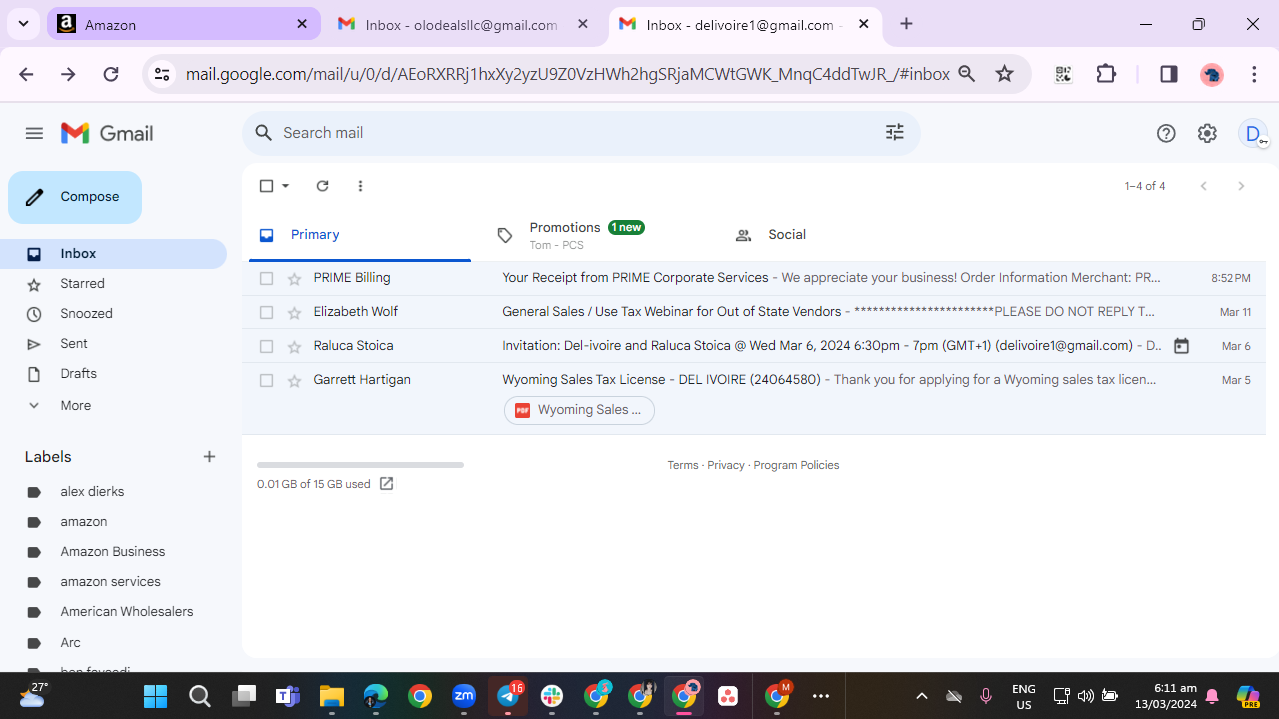Click the storage usage progress bar
The image size is (1279, 719).
(x=360, y=465)
